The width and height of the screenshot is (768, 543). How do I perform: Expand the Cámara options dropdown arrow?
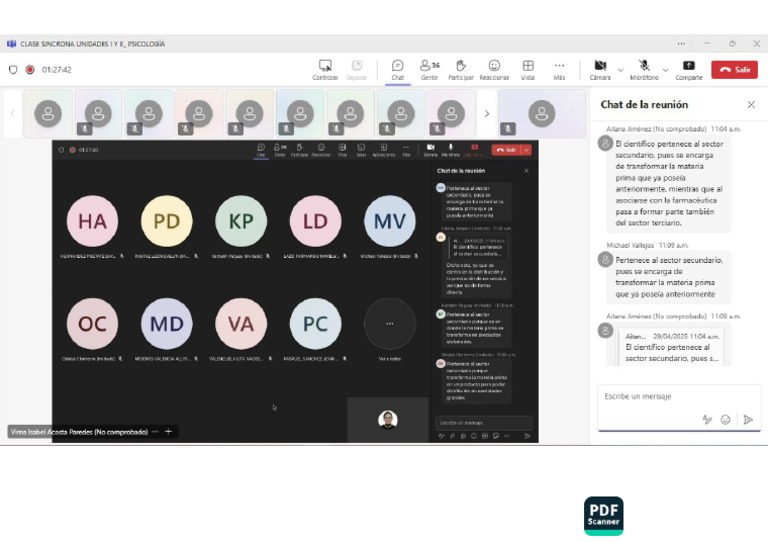tap(621, 70)
